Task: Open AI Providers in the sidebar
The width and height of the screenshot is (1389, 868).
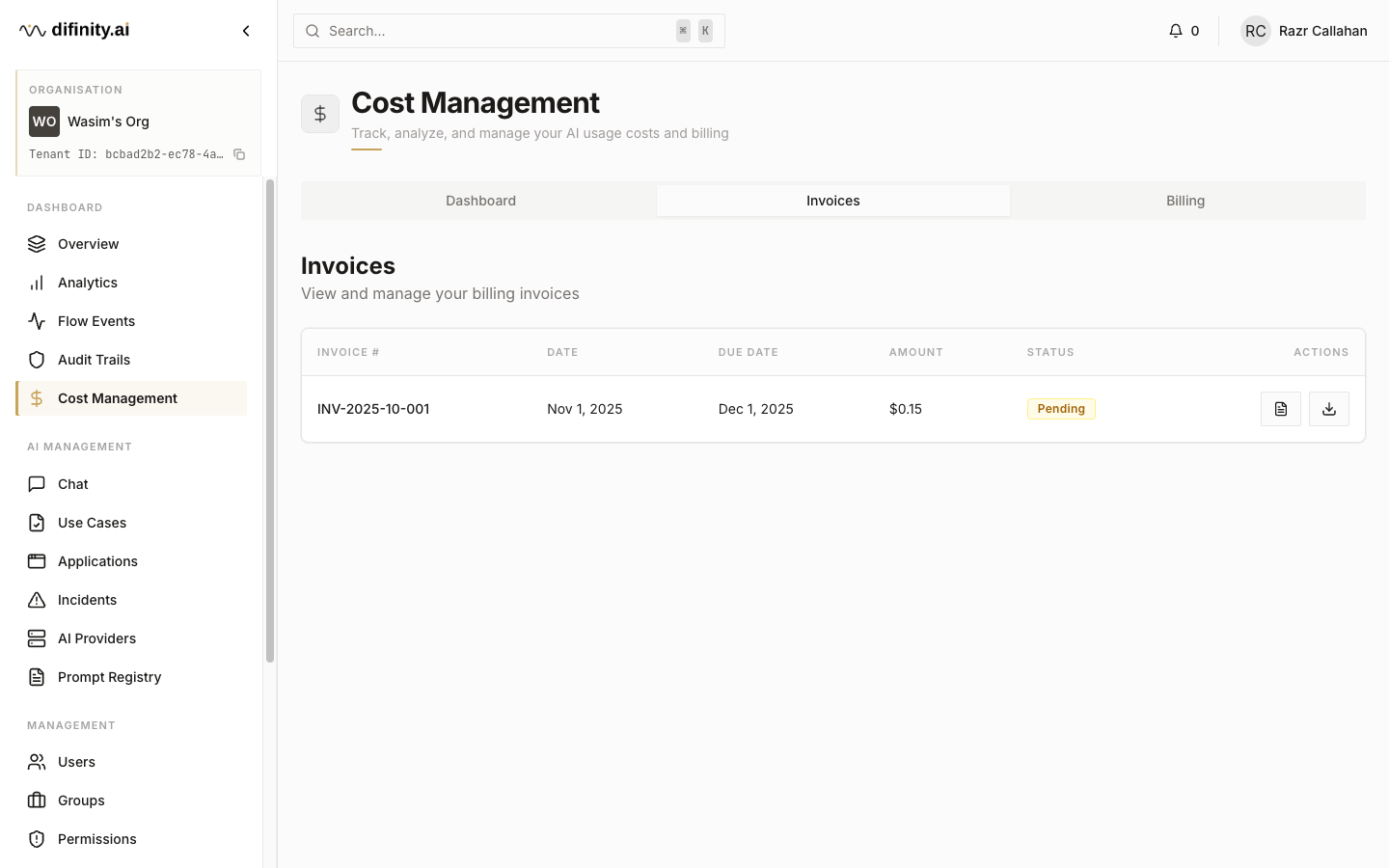Action: (x=131, y=638)
